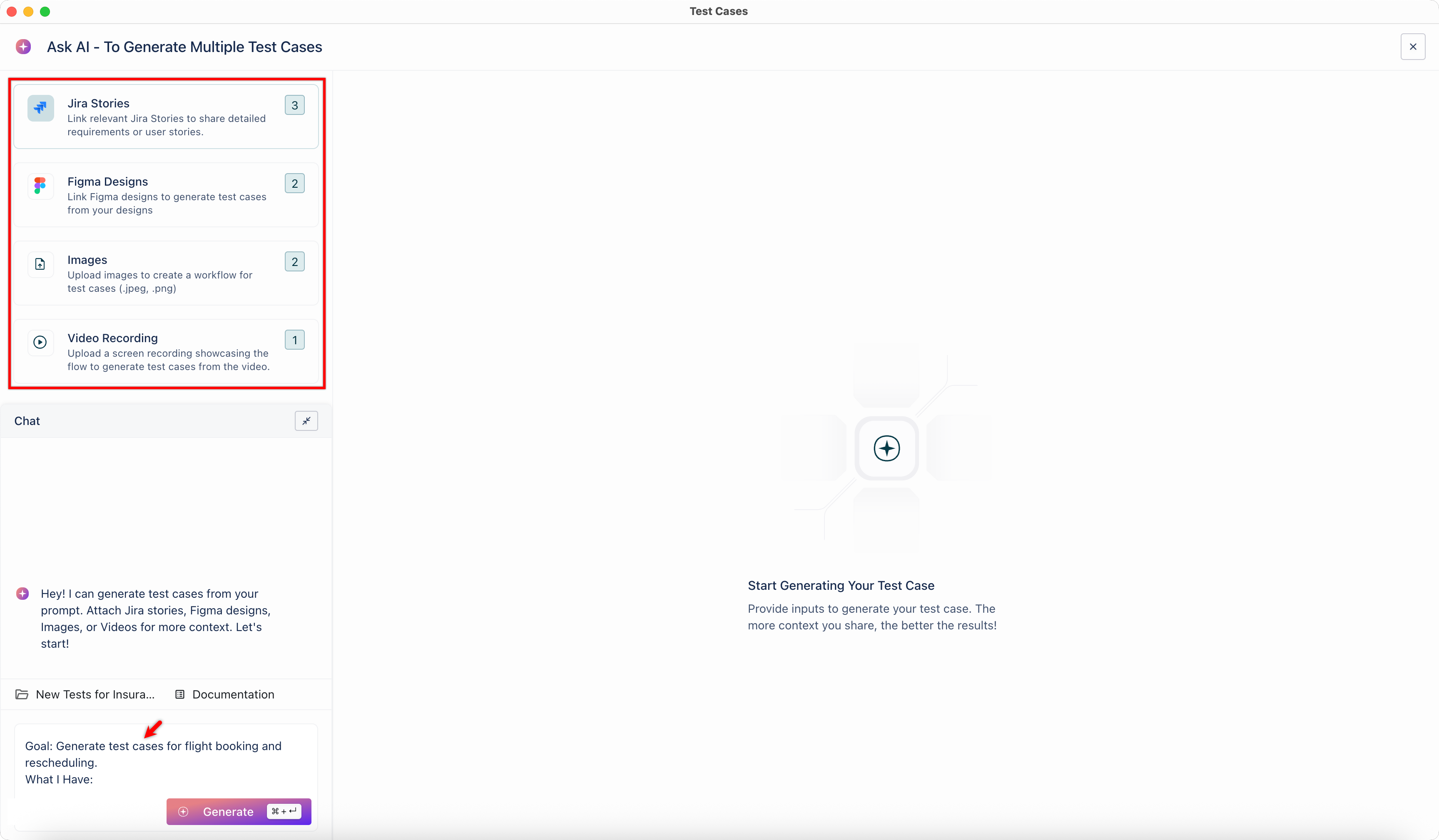The image size is (1439, 840).
Task: Click the Video Recording play icon
Action: [40, 342]
